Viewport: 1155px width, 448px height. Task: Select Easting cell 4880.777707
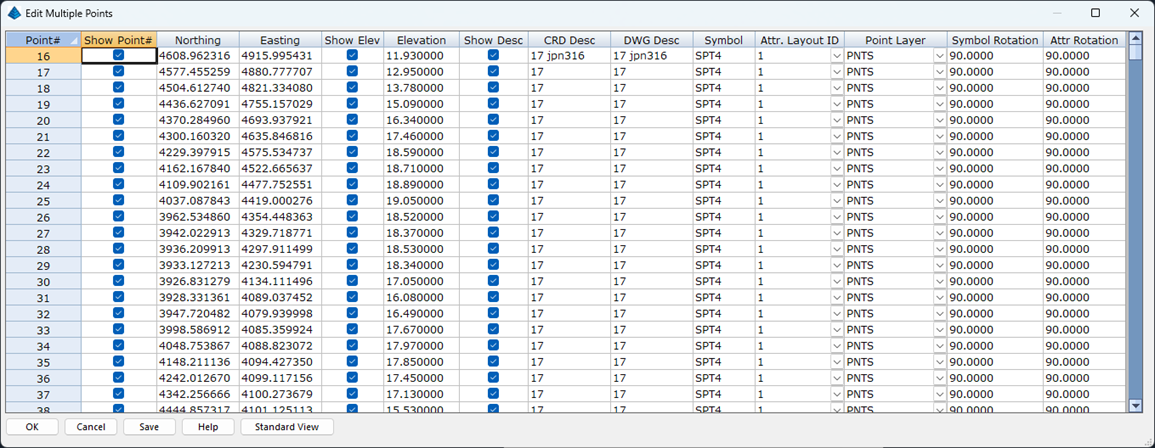[x=280, y=71]
